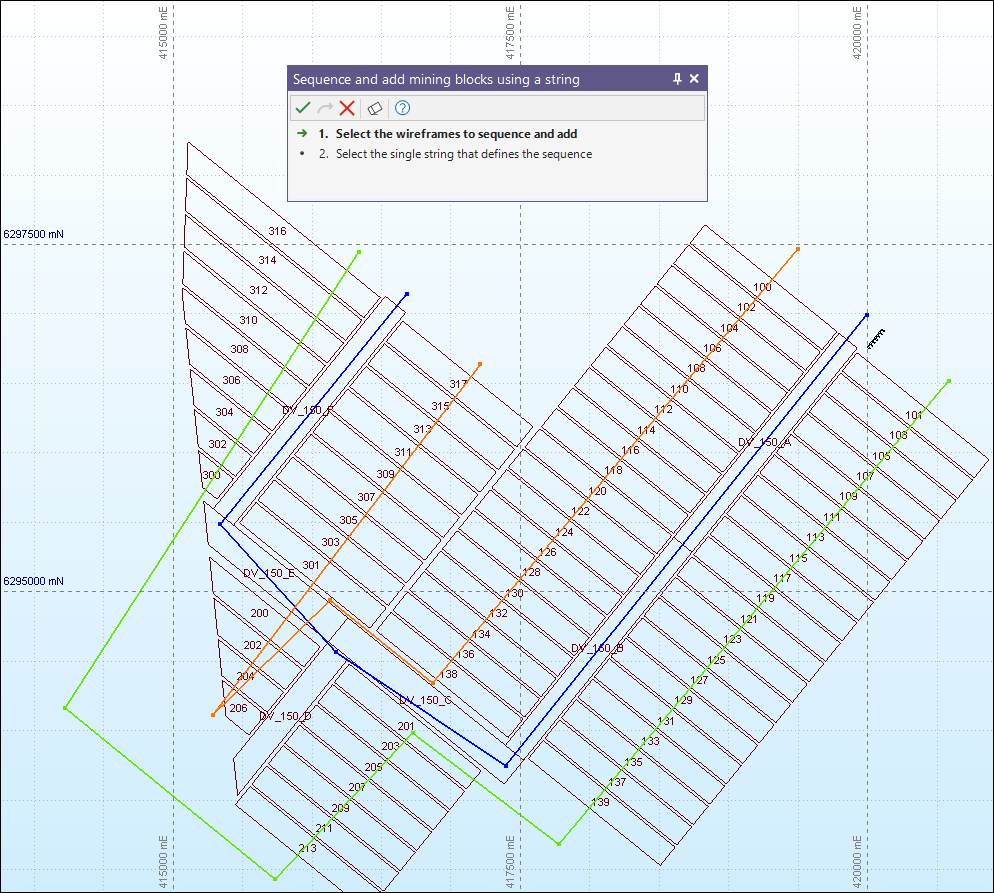
Task: Pin the sequence dialog panel
Action: pos(677,79)
